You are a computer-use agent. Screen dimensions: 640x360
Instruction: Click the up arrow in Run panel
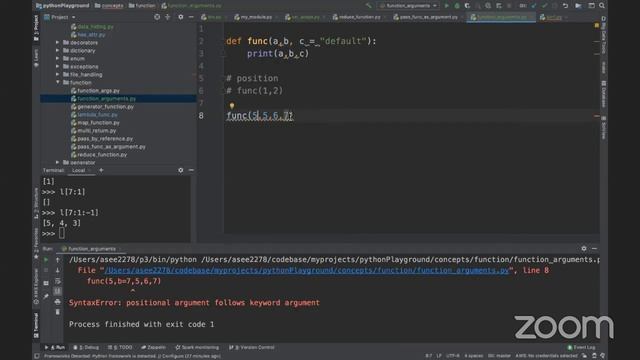click(58, 260)
